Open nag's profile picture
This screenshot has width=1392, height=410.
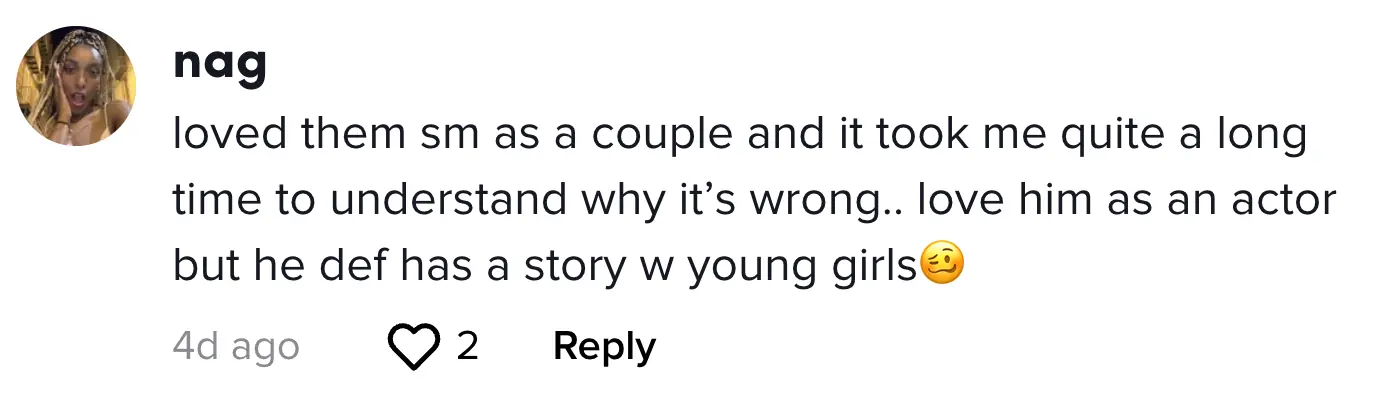point(76,85)
